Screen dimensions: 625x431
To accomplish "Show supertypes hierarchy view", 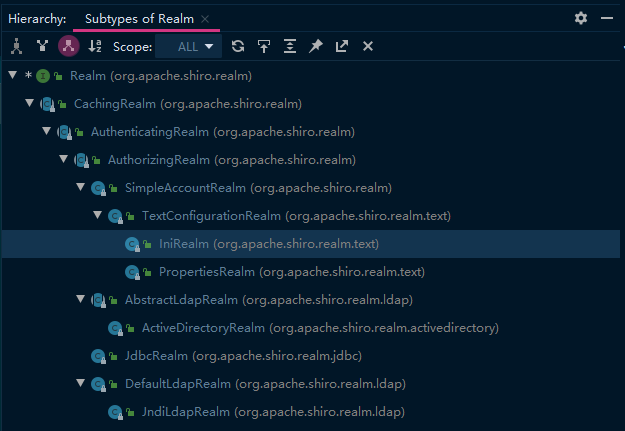I will (42, 46).
